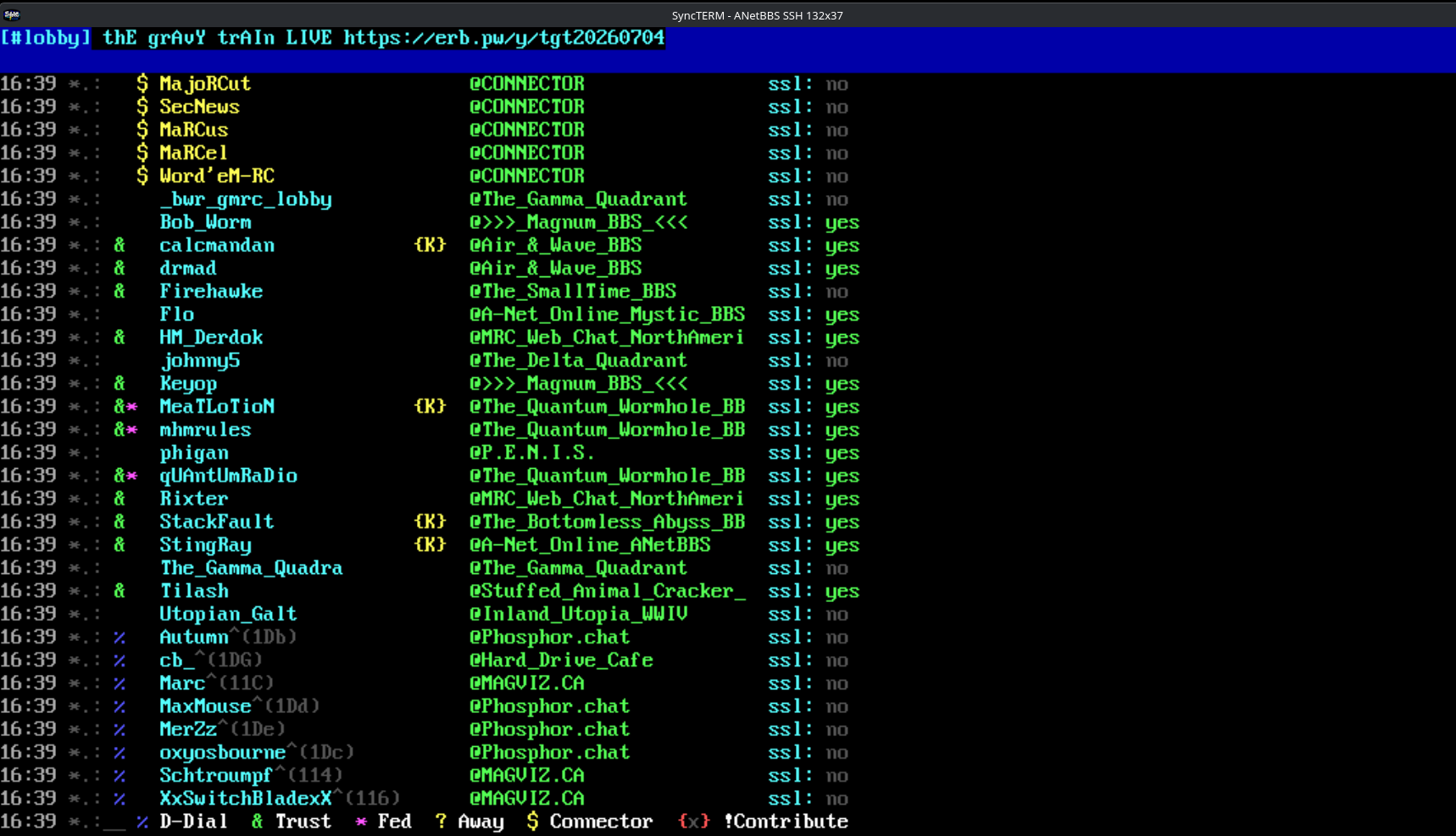This screenshot has width=1456, height=836.
Task: Click the ssl yes value for Bob_Worm
Action: click(842, 222)
